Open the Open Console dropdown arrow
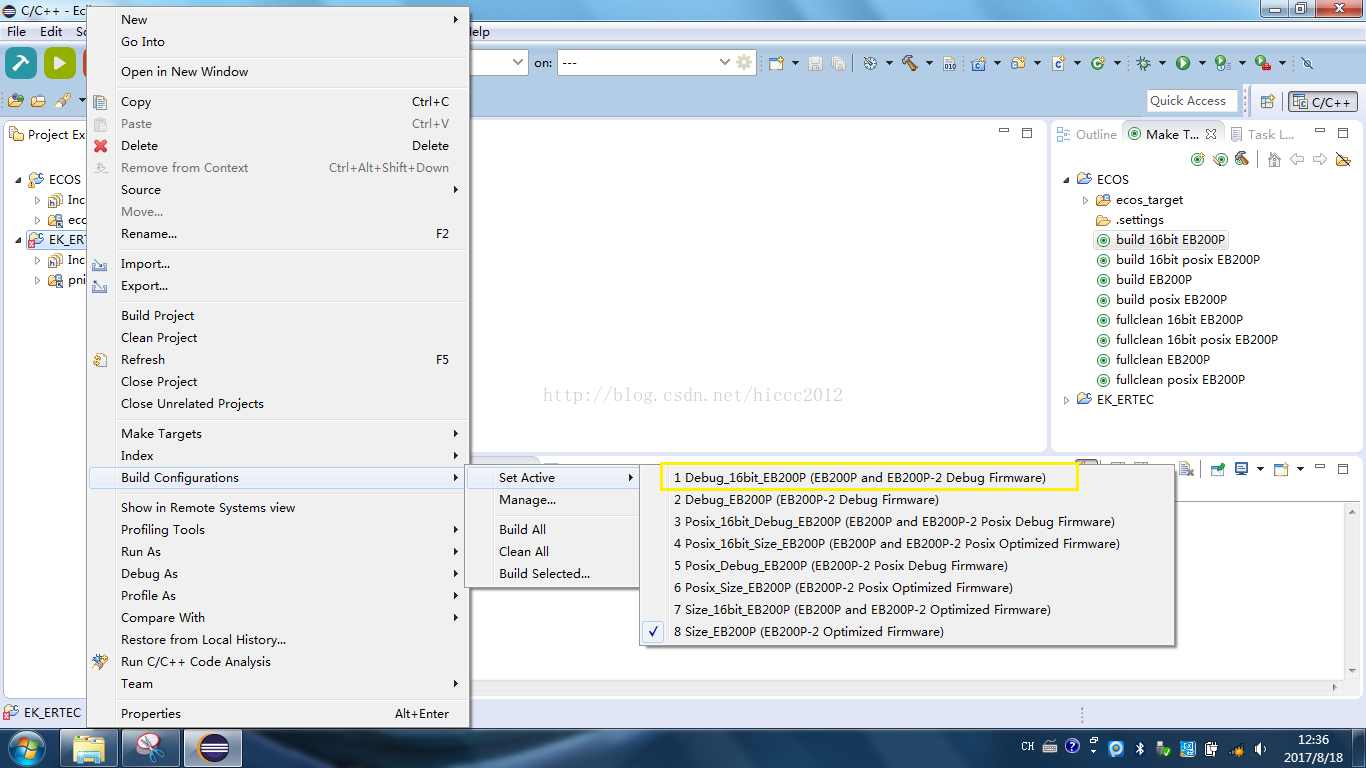Image resolution: width=1366 pixels, height=768 pixels. pyautogui.click(x=1300, y=468)
